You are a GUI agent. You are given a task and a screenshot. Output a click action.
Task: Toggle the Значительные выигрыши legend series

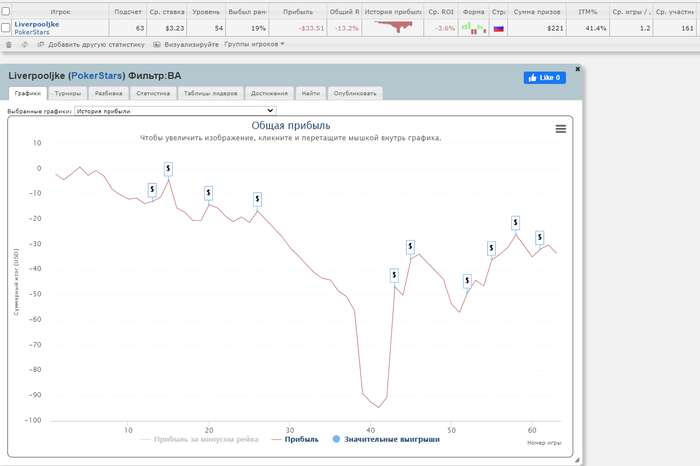pos(386,440)
